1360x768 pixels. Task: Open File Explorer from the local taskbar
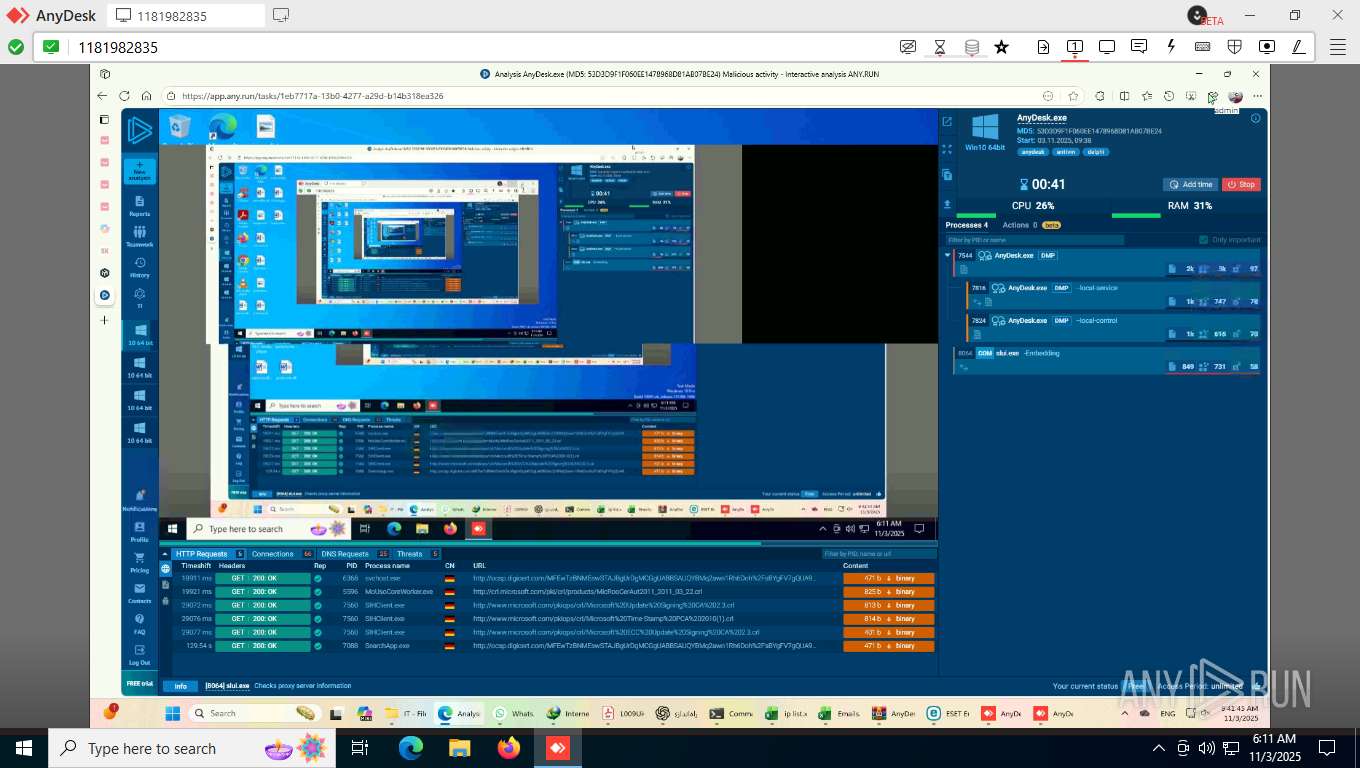pos(459,748)
